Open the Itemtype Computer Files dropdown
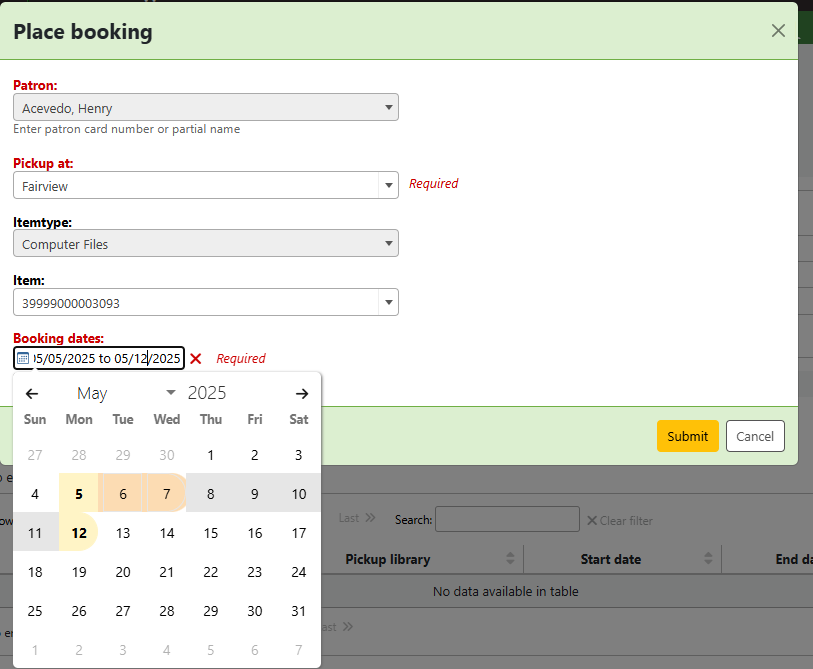 (x=205, y=243)
